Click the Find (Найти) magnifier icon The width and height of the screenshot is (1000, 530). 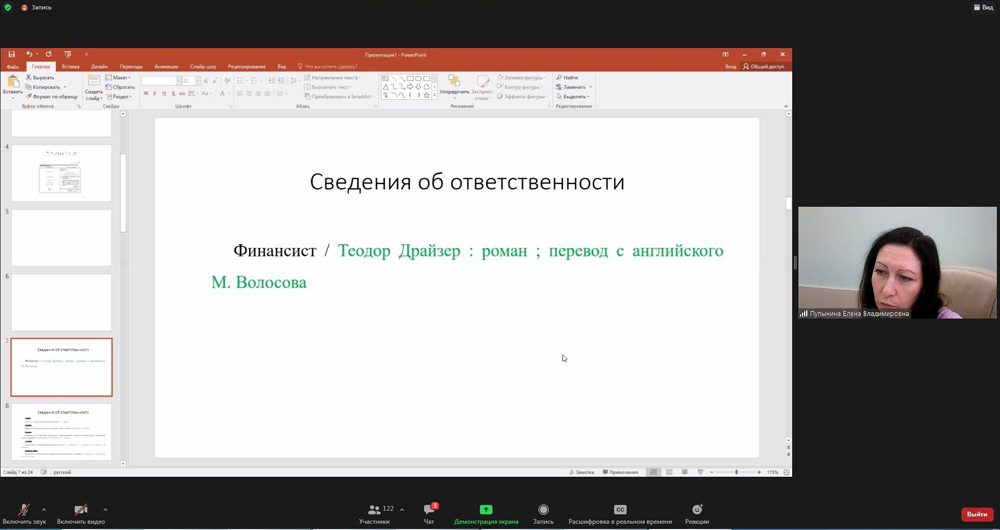[567, 77]
